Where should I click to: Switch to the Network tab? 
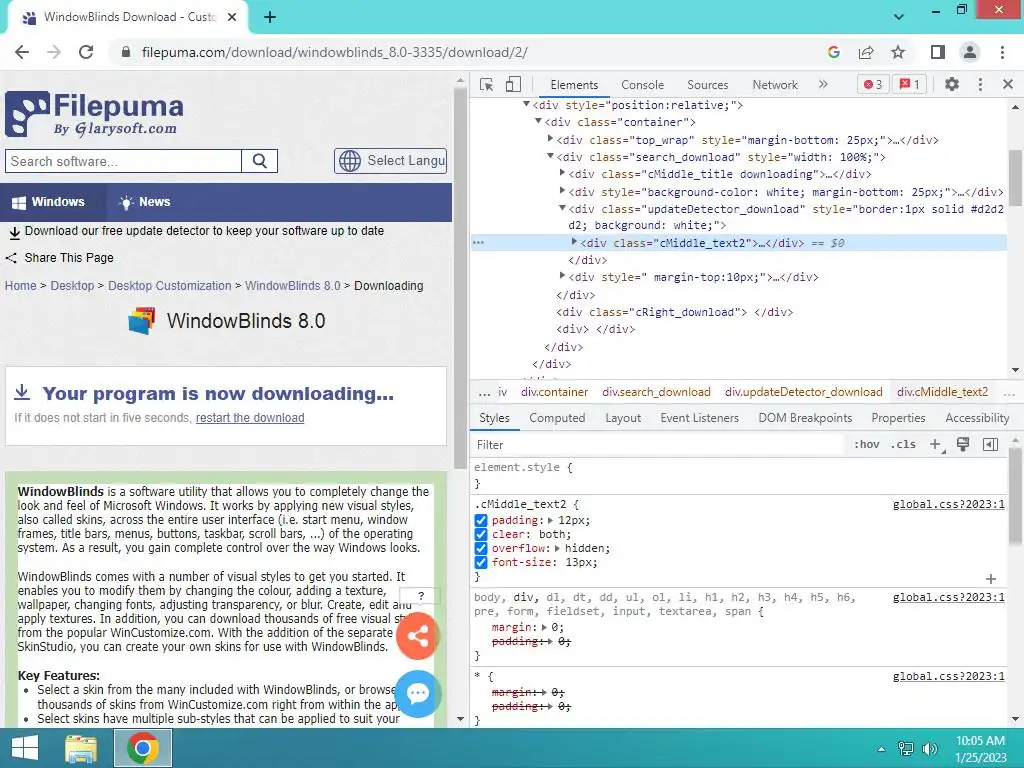point(775,85)
